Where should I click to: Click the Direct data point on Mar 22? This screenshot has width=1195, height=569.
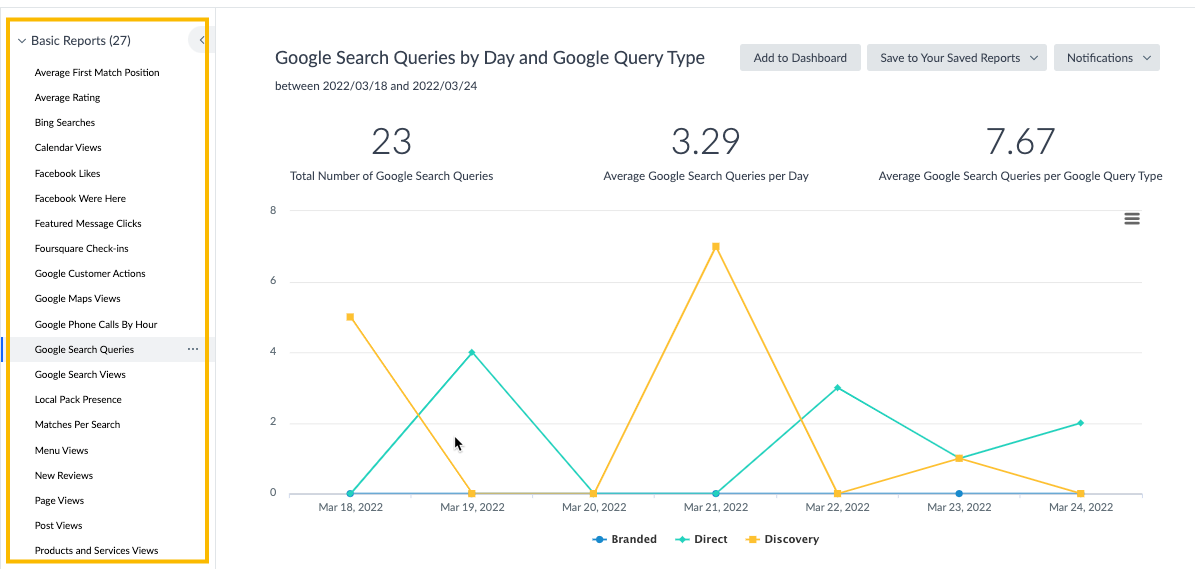(x=838, y=388)
